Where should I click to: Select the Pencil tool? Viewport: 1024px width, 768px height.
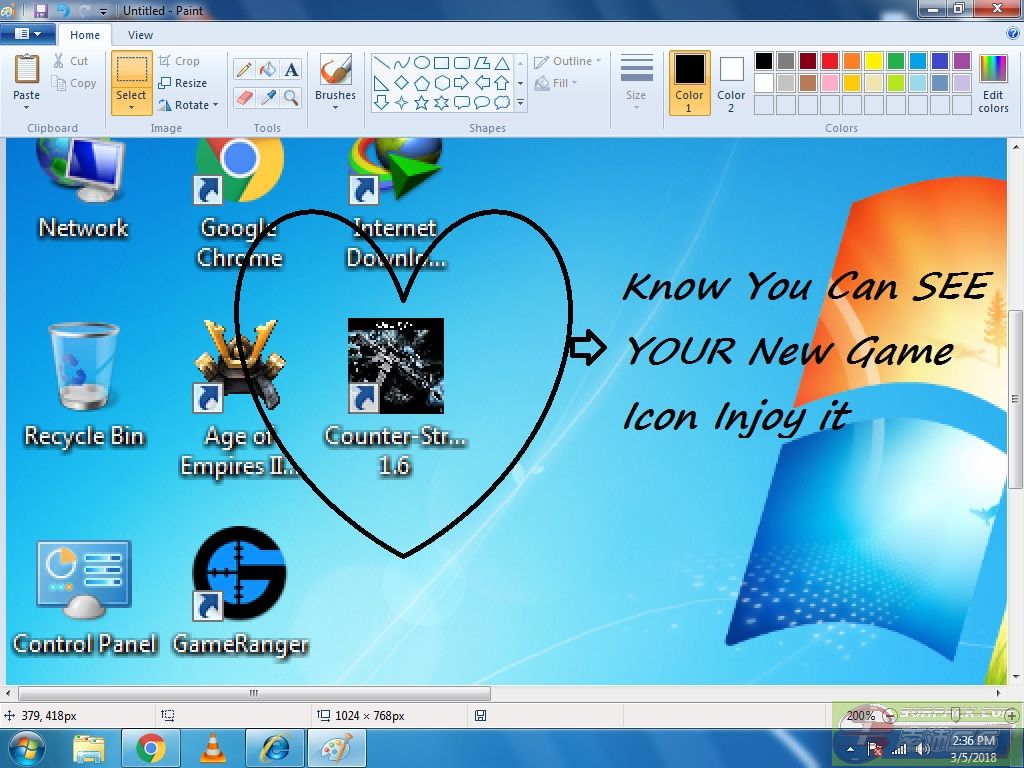tap(243, 70)
